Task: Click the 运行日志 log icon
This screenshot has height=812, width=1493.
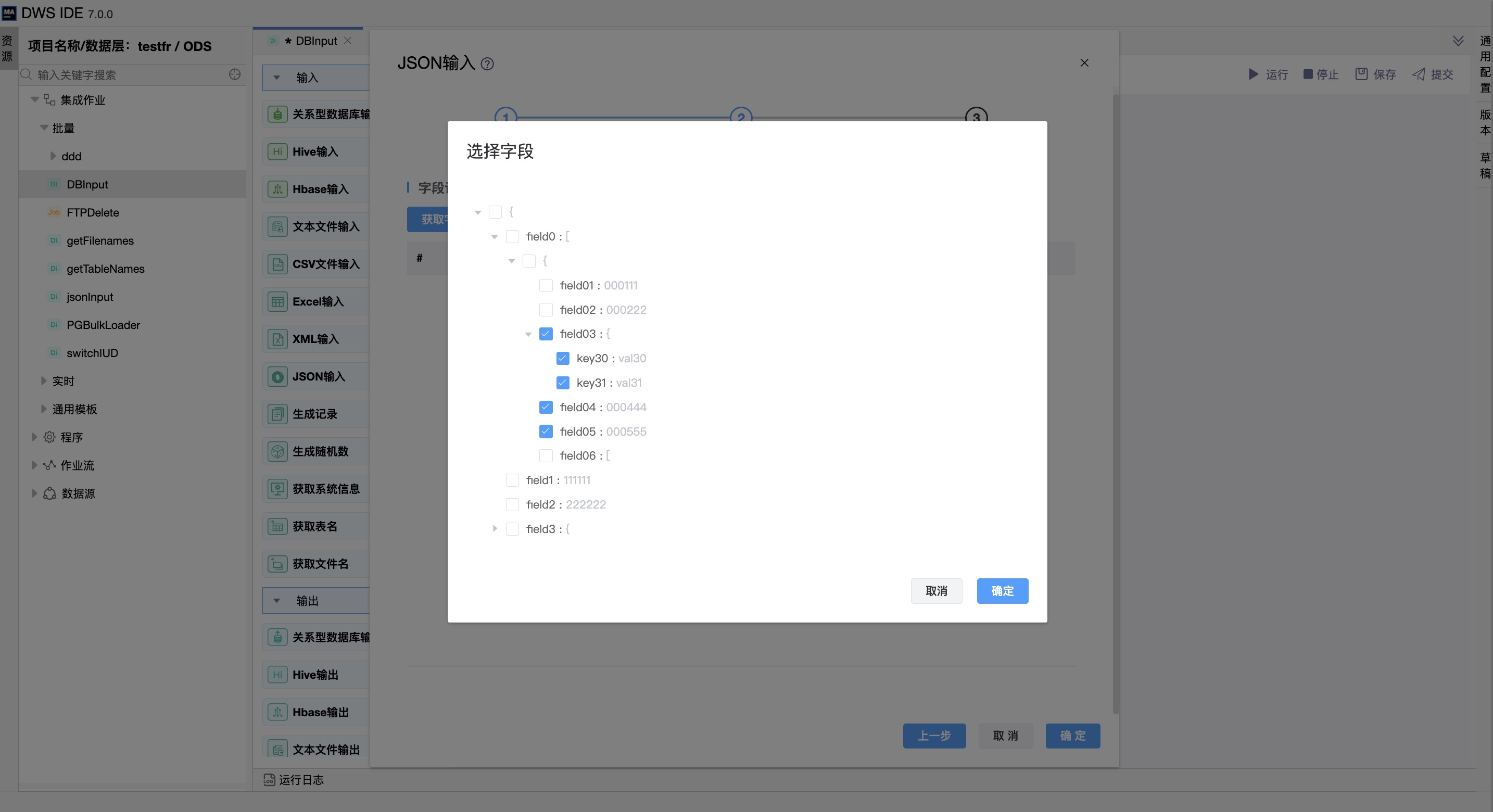Action: pyautogui.click(x=269, y=780)
